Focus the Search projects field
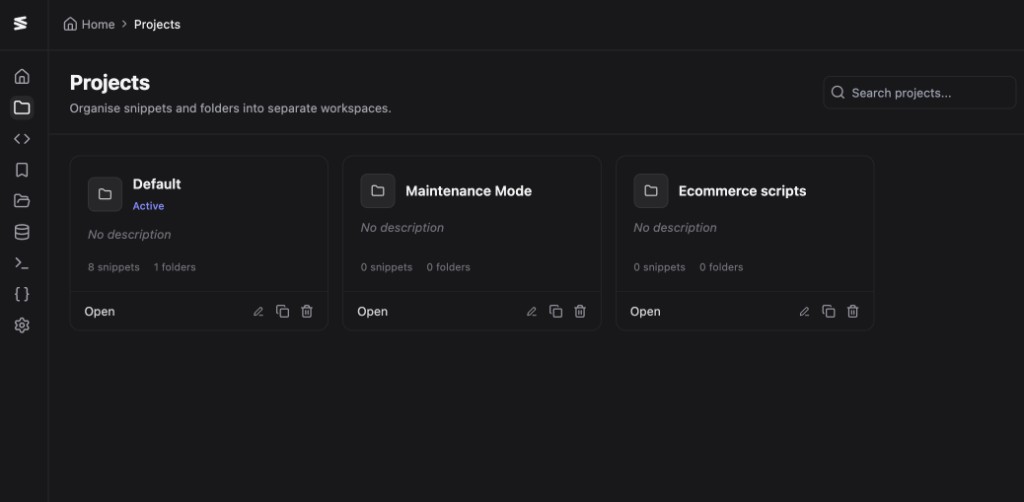The image size is (1024, 502). pos(920,92)
